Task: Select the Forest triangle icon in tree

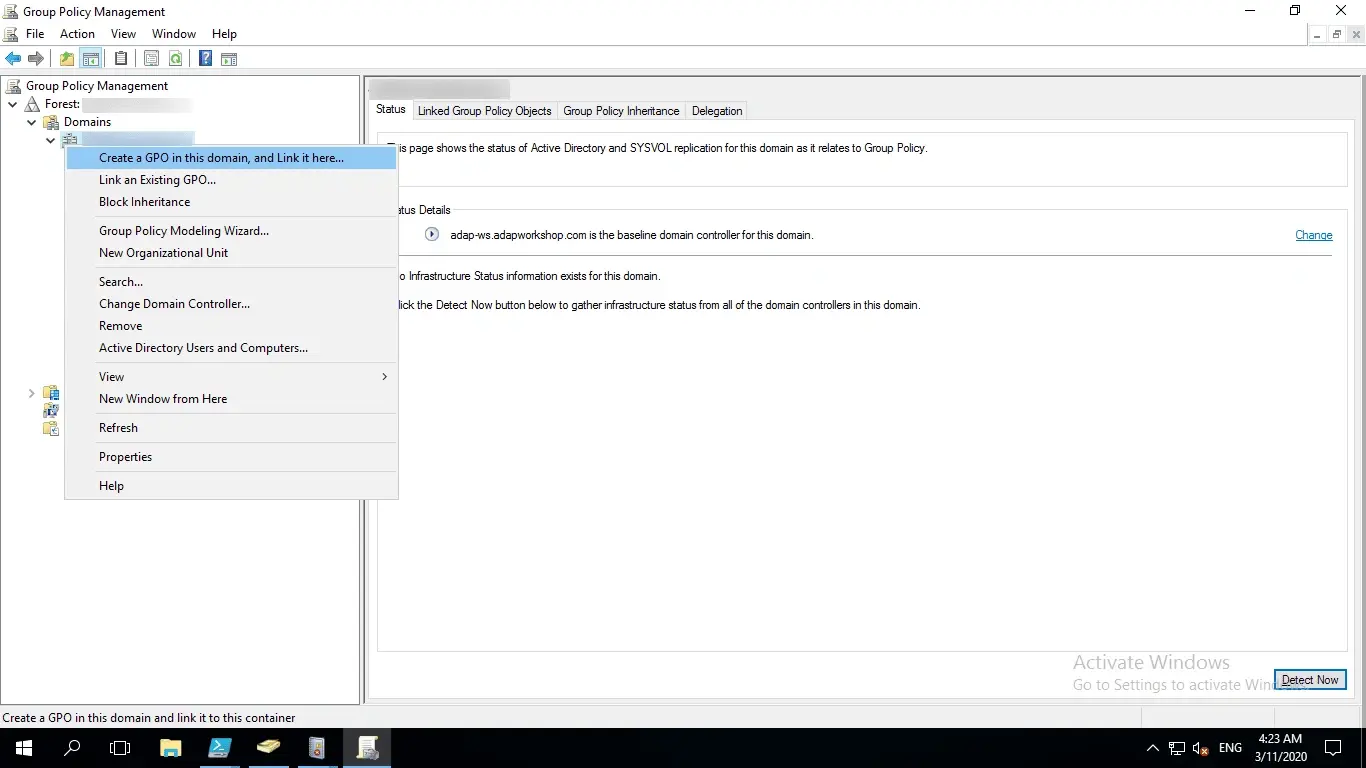Action: (33, 104)
